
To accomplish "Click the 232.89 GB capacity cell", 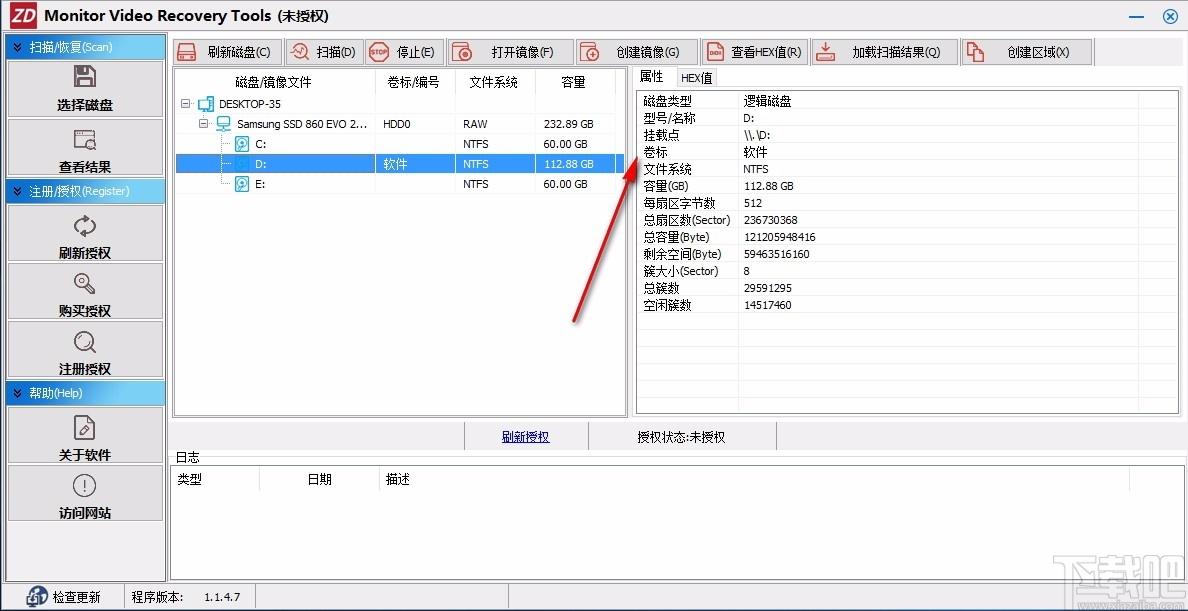I will point(568,124).
